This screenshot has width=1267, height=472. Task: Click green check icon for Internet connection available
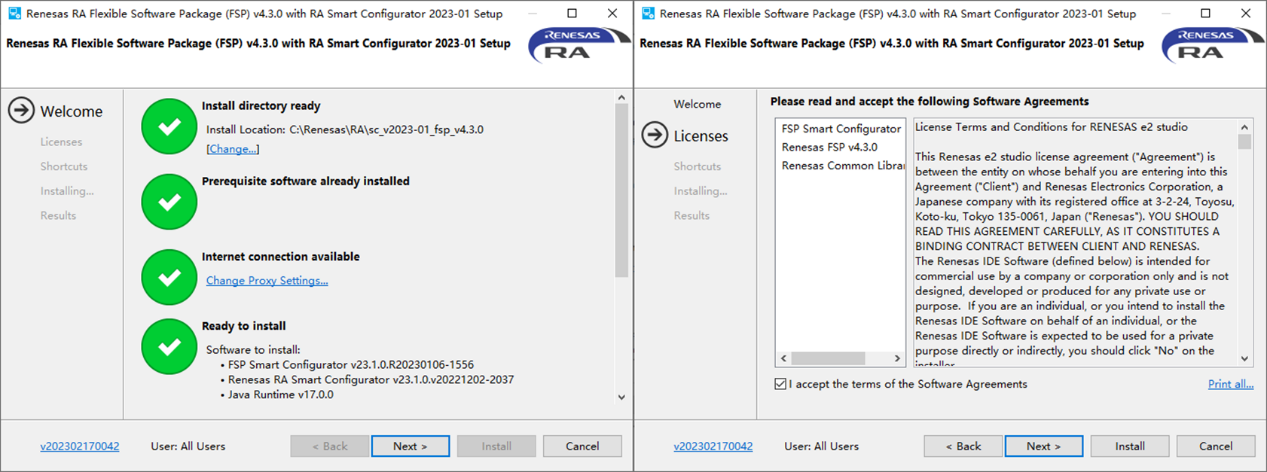click(169, 276)
